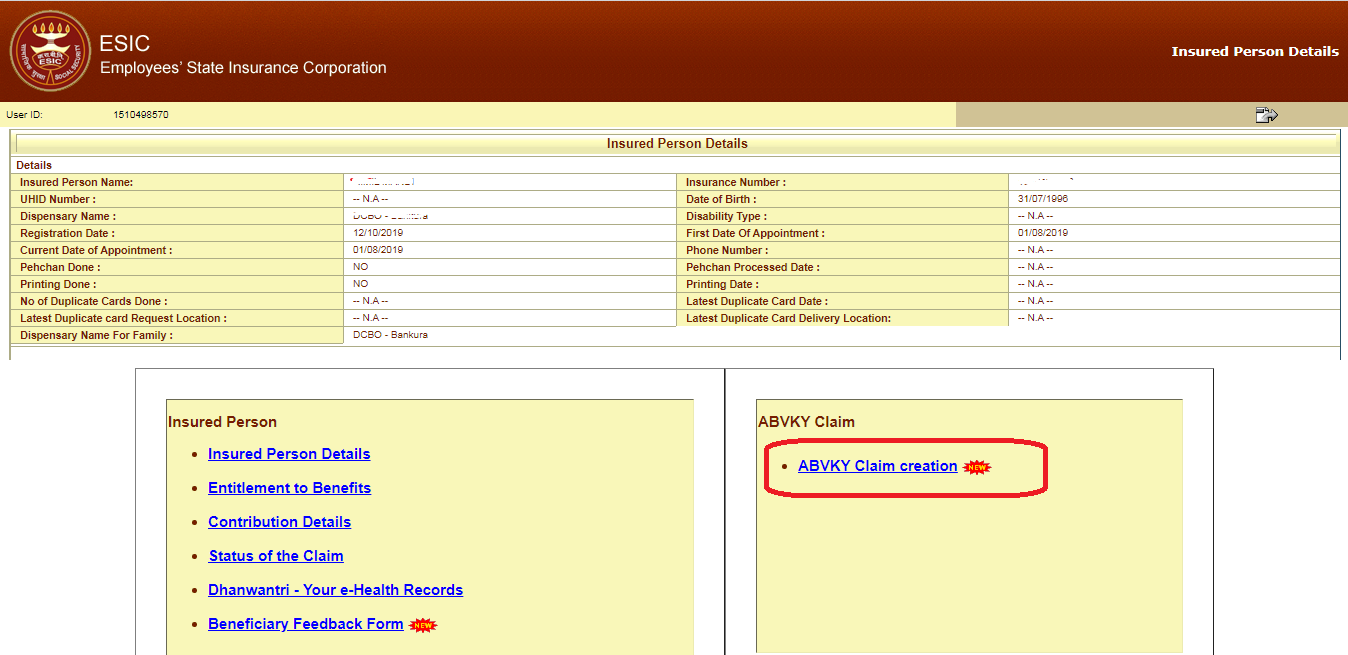
Task: Click the Insured Person section heading
Action: pos(222,422)
